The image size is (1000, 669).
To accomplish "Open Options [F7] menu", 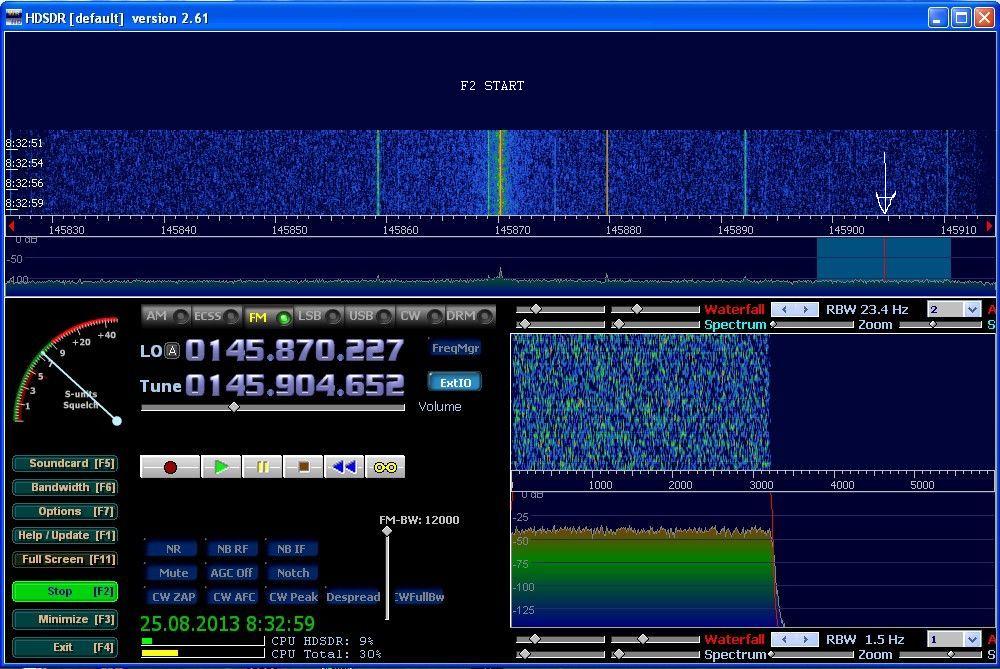I will pyautogui.click(x=64, y=511).
